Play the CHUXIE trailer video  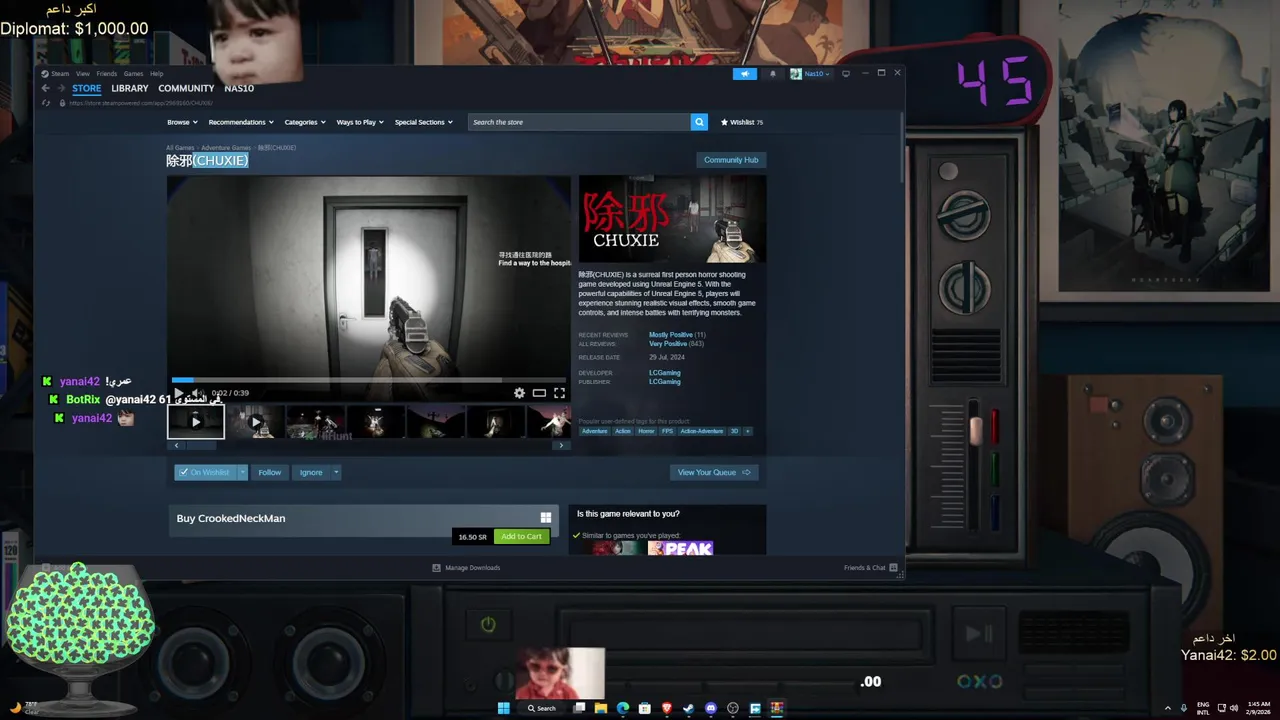point(179,393)
